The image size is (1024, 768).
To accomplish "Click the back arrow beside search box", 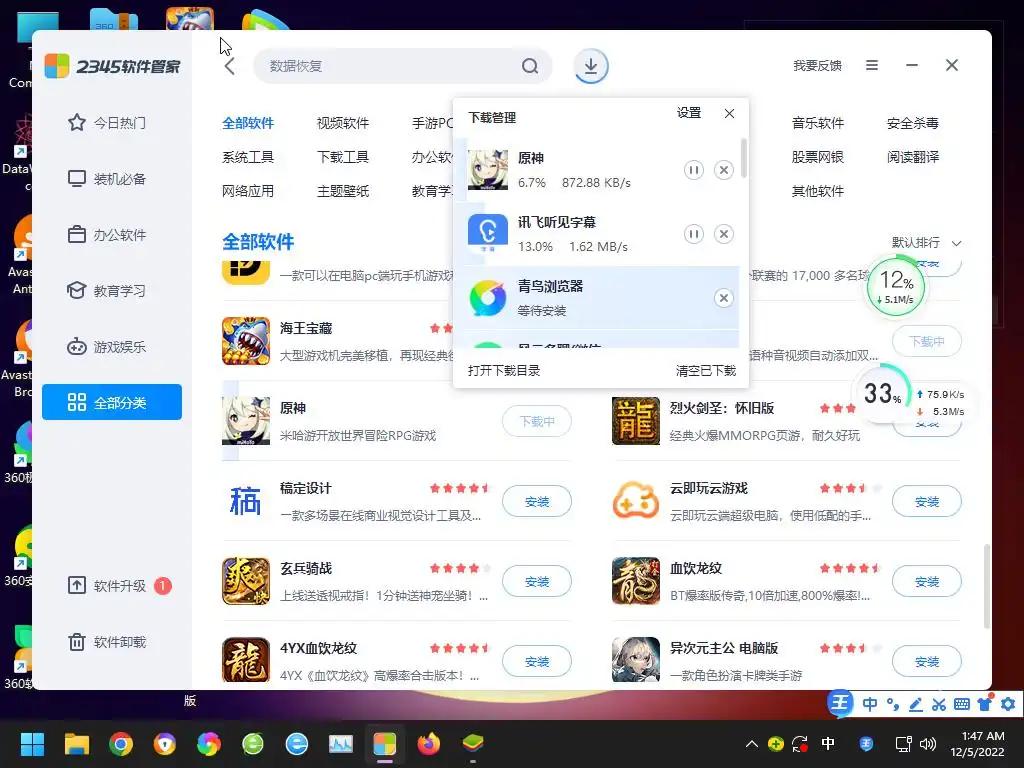I will pyautogui.click(x=229, y=66).
